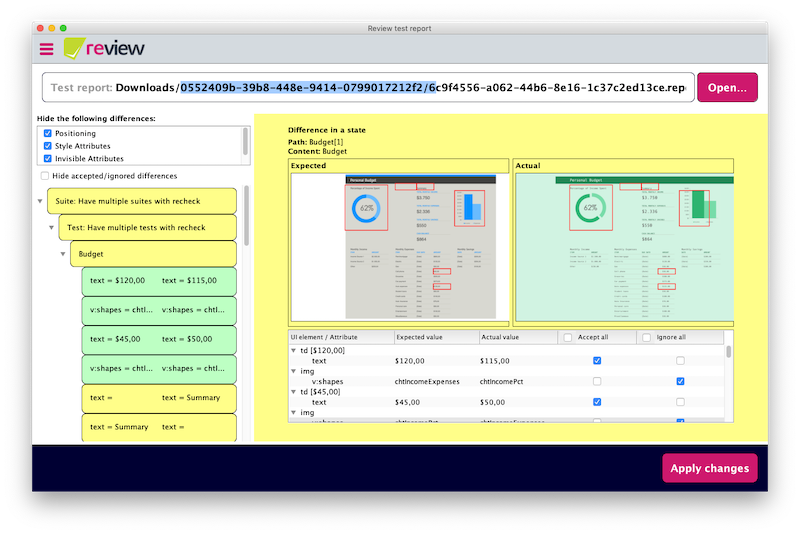
Task: Uncheck the Invisible Attributes checkbox
Action: coord(47,159)
